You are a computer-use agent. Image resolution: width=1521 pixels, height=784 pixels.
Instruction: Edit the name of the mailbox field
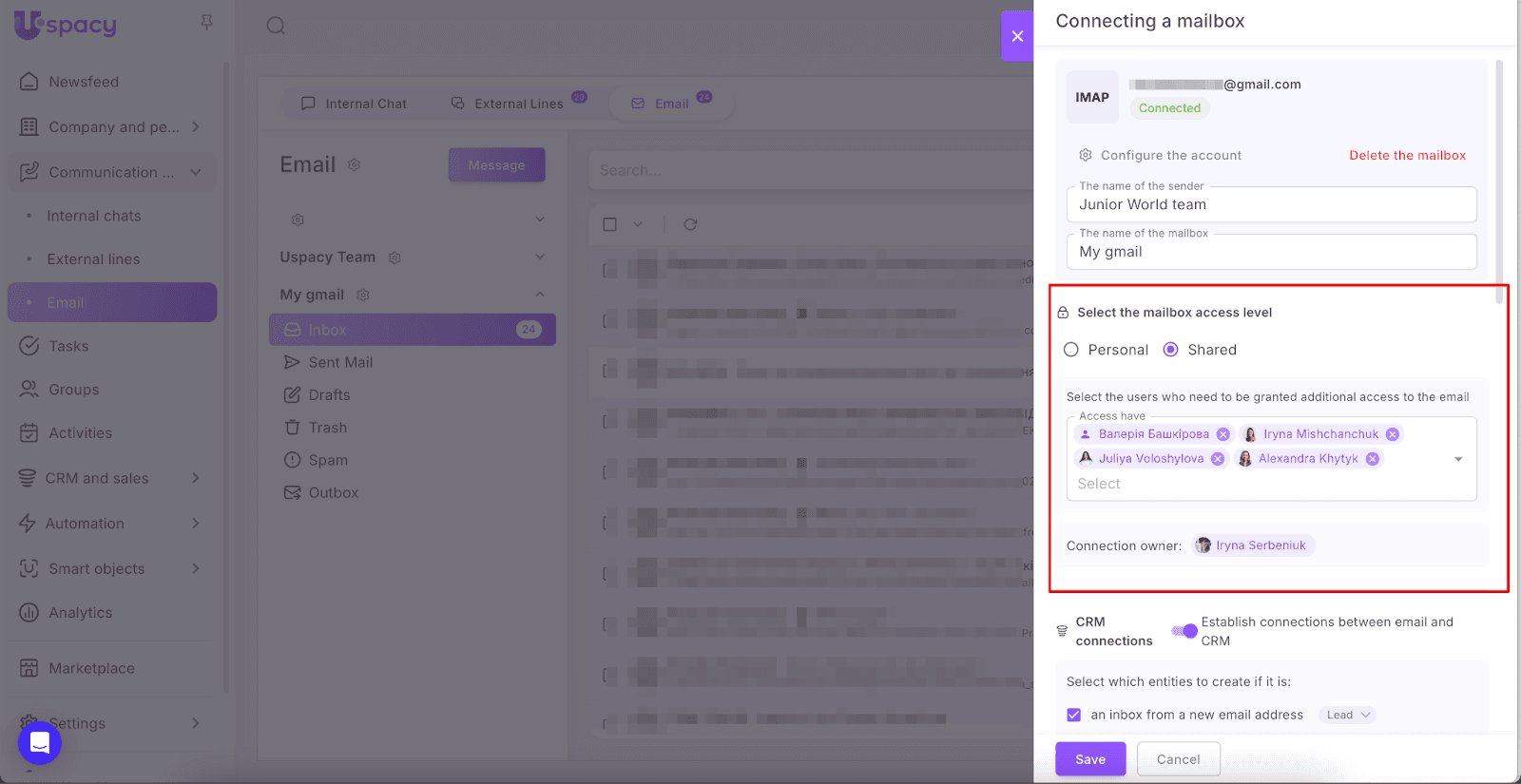[1272, 252]
